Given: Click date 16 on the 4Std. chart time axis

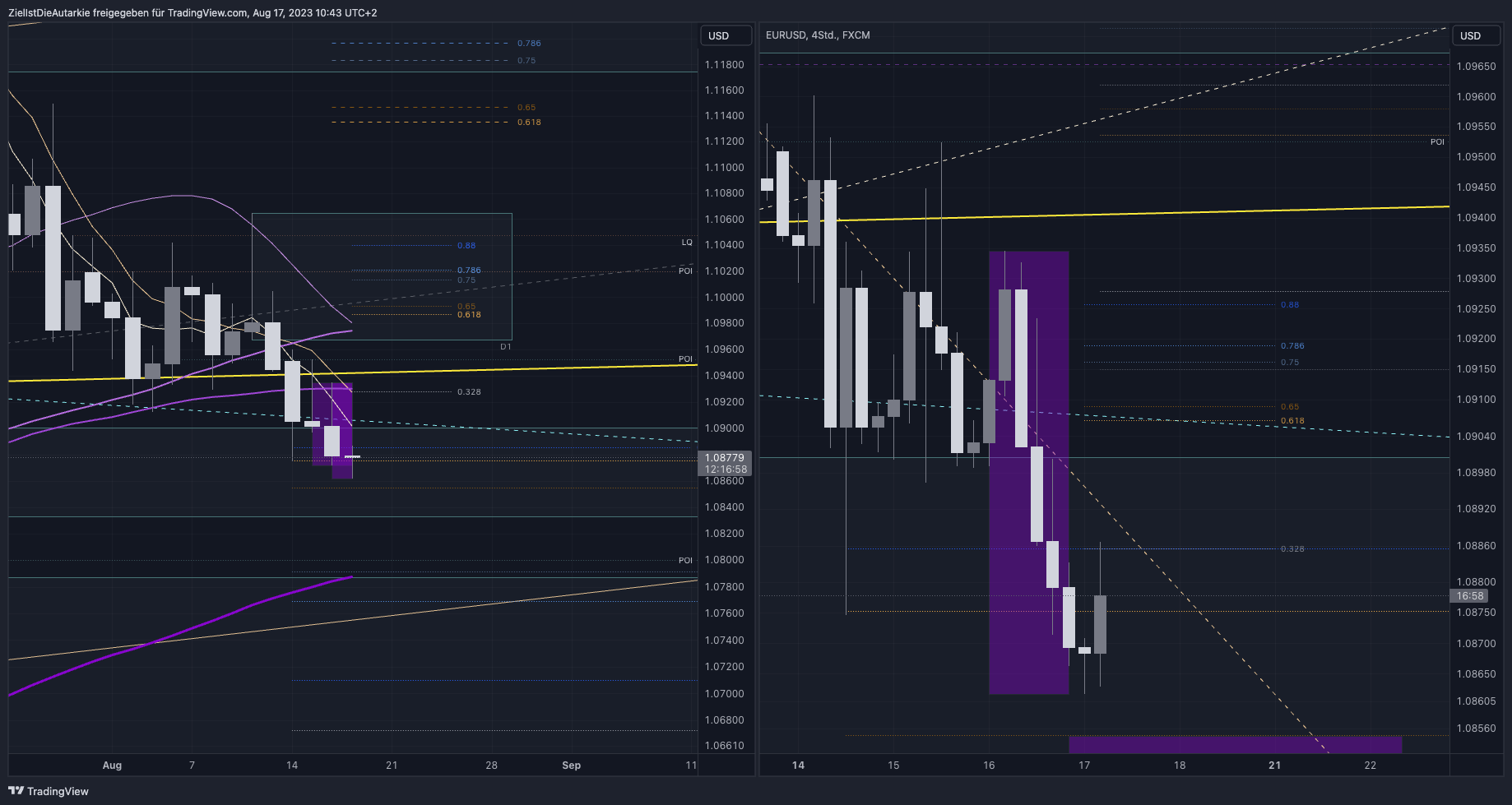Looking at the screenshot, I should pos(989,765).
